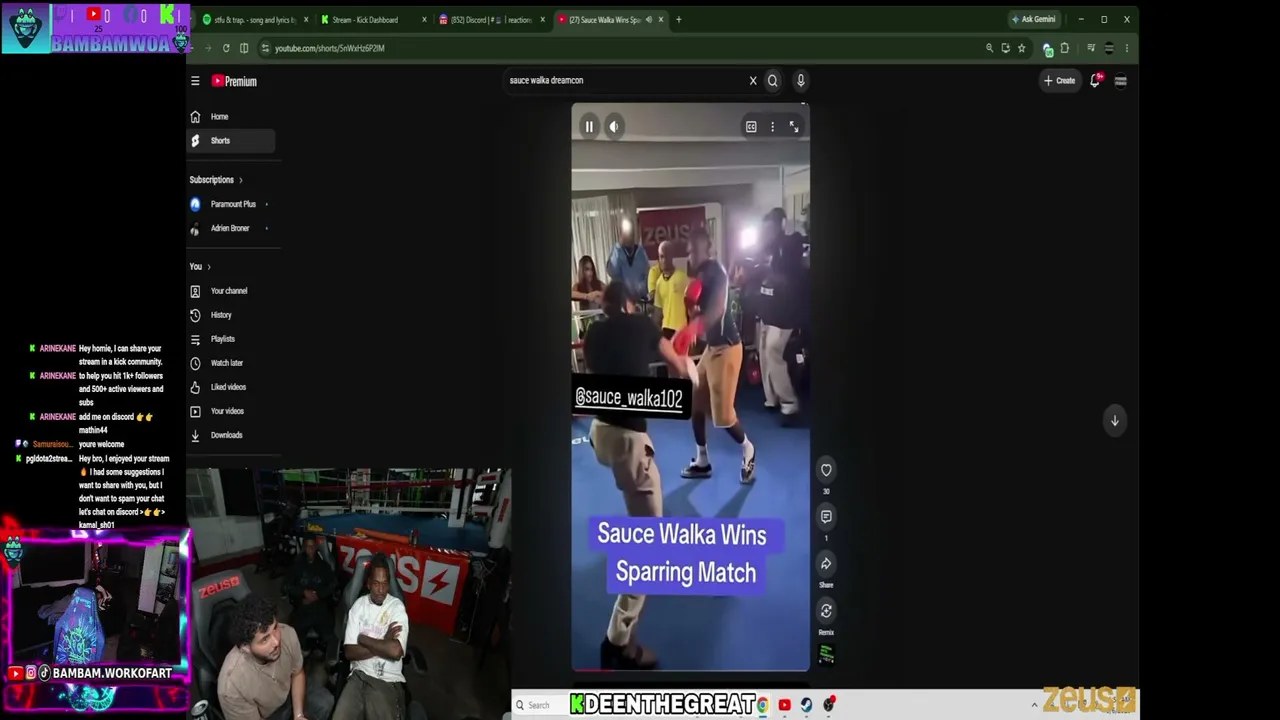Click the browser address bar URL
This screenshot has height=720, width=1280.
pos(330,48)
